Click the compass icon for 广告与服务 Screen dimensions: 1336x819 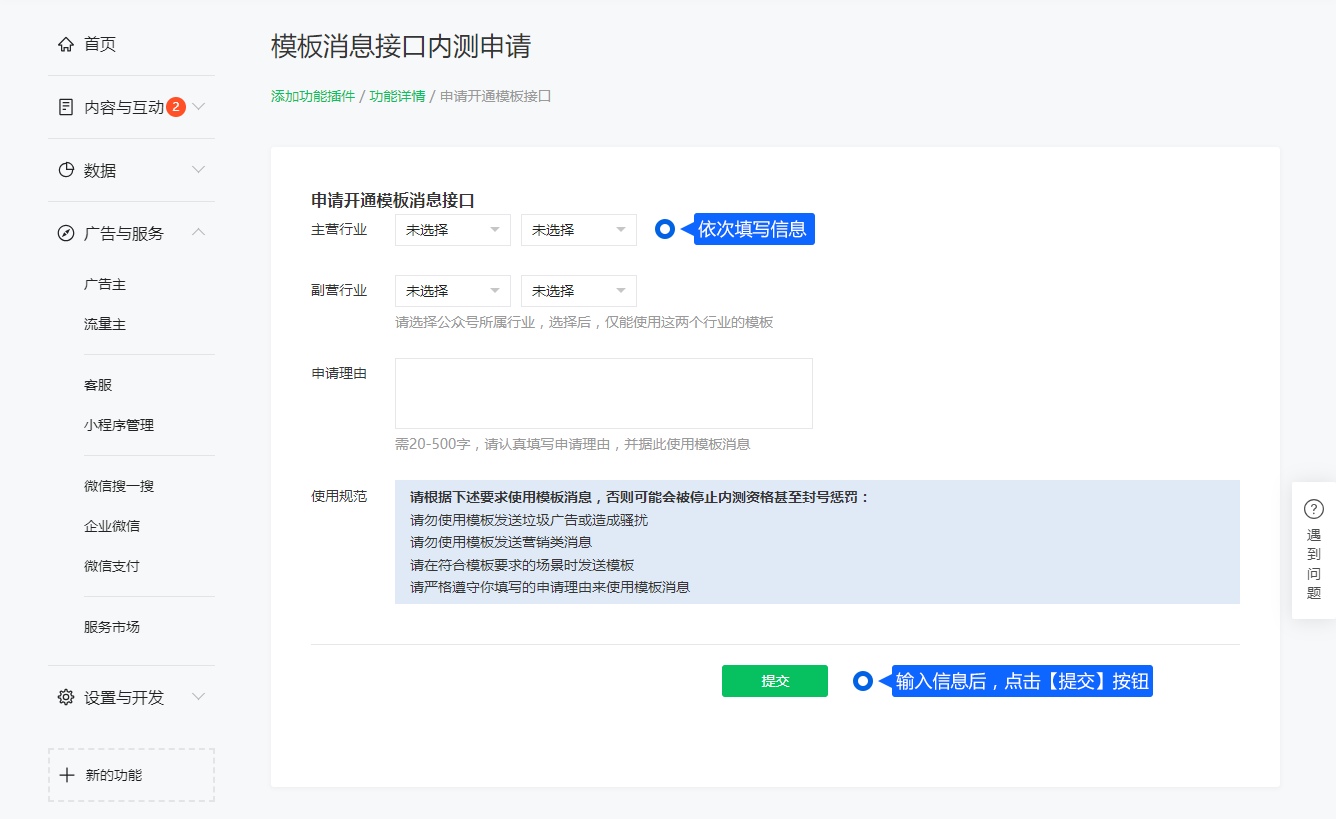click(66, 233)
